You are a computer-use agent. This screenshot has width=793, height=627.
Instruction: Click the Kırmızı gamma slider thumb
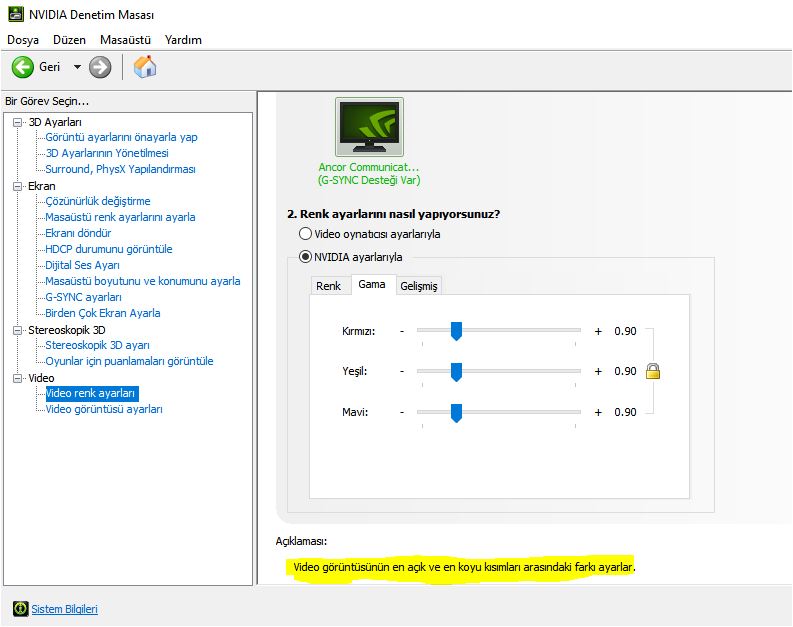pyautogui.click(x=456, y=331)
